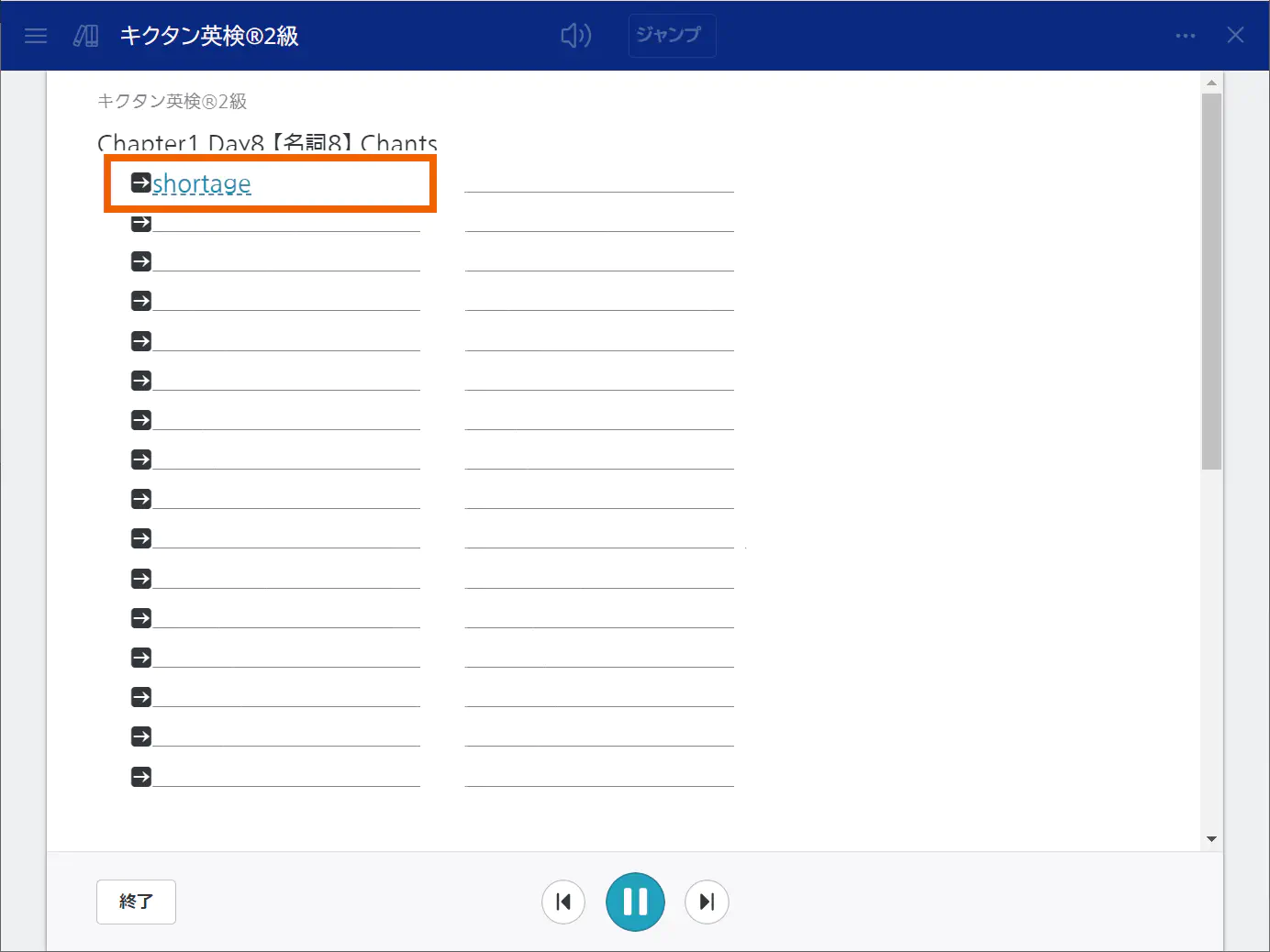
Task: Click the arrow icon beside shortage
Action: (x=140, y=183)
